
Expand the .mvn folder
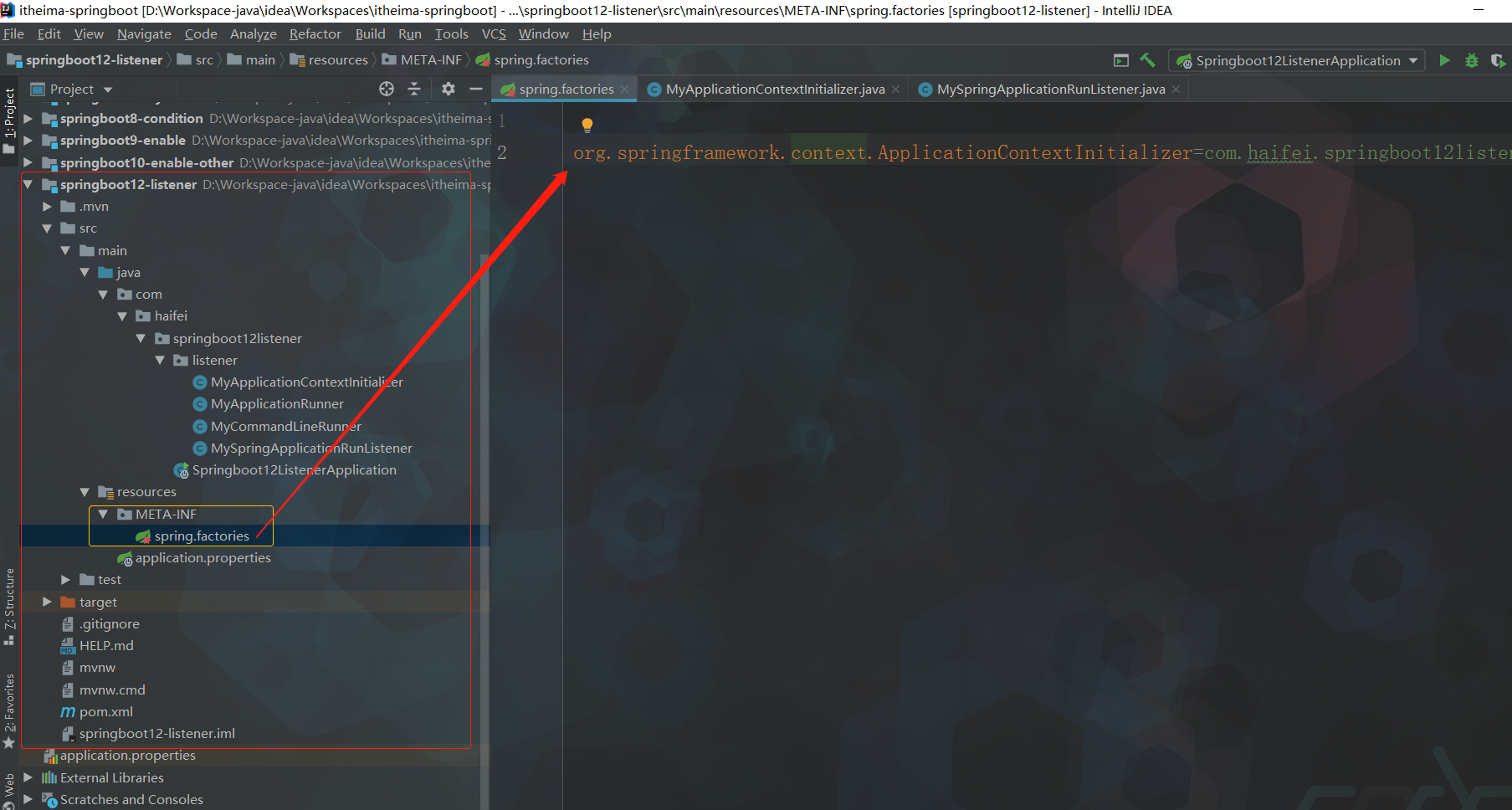point(47,207)
